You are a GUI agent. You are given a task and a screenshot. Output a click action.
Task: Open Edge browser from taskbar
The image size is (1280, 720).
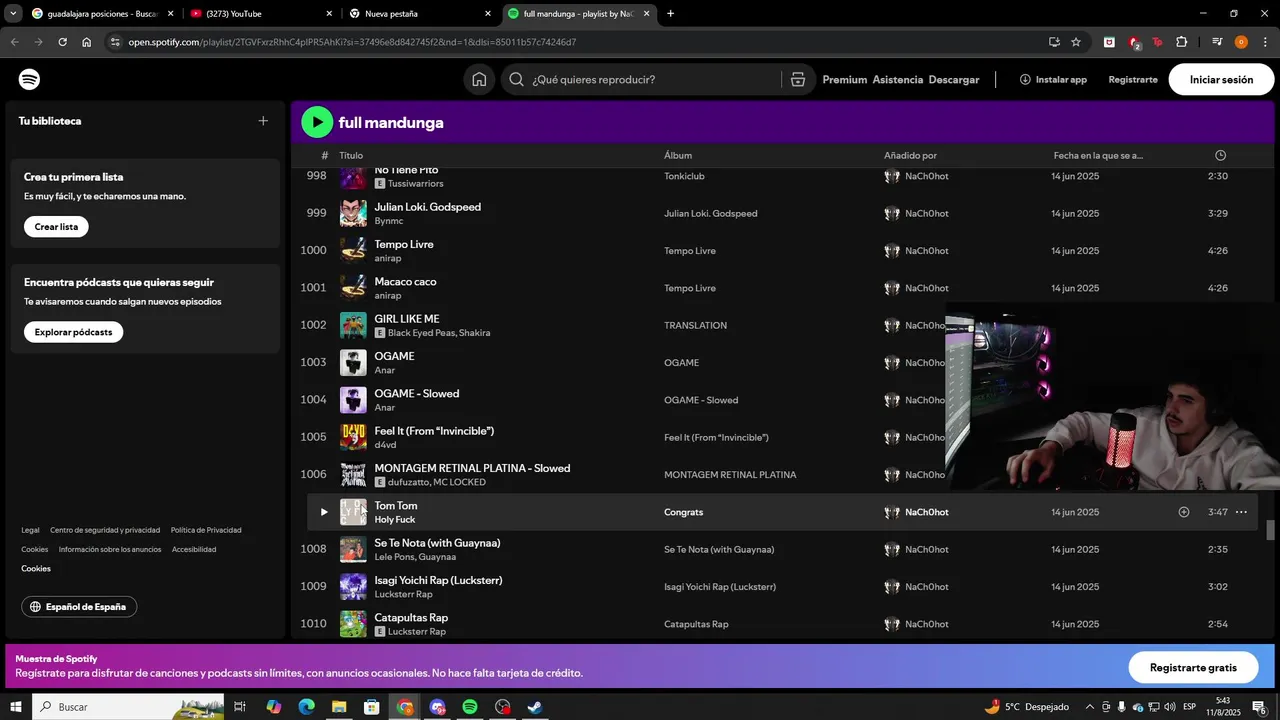(306, 707)
